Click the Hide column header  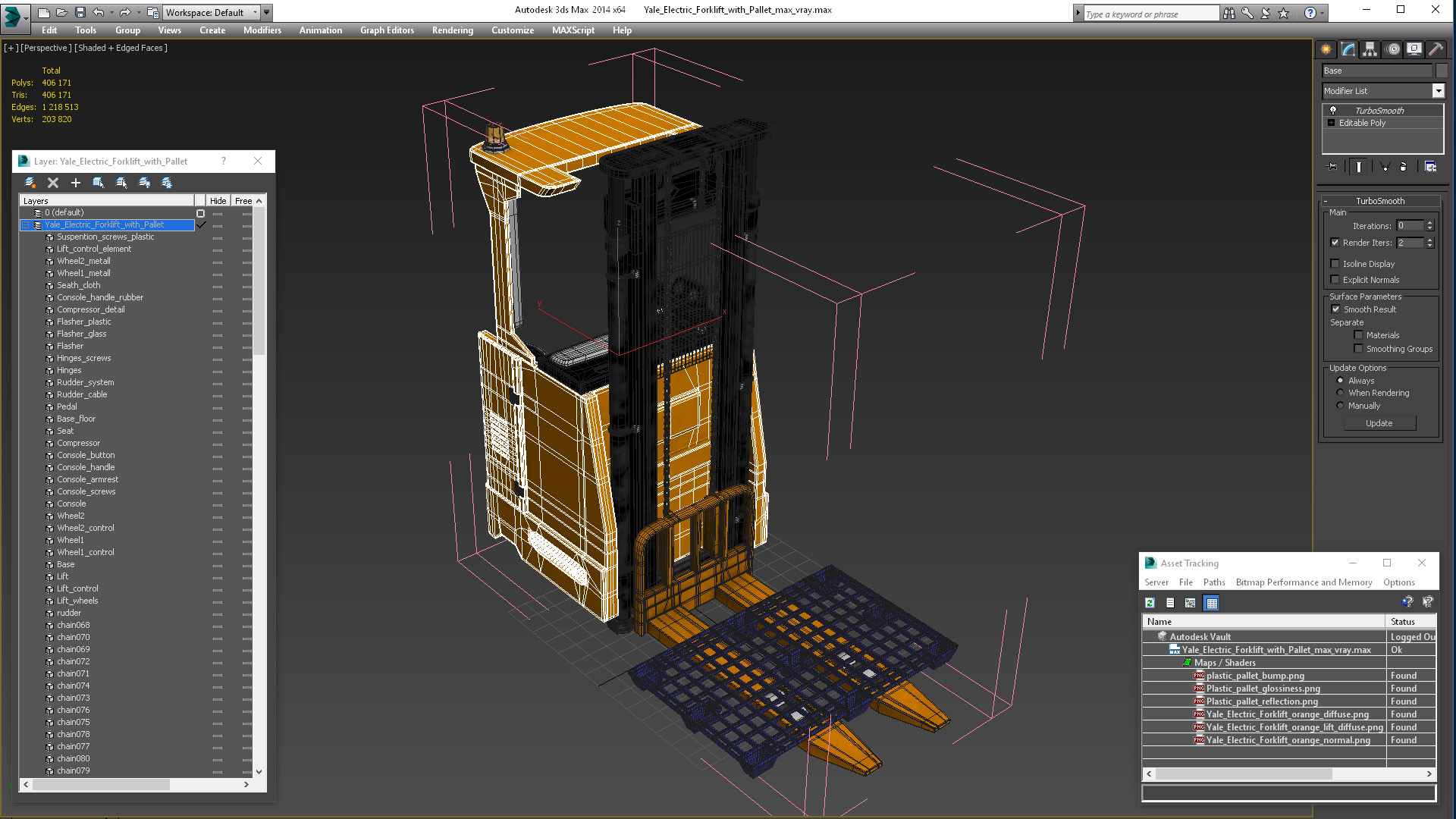point(218,201)
